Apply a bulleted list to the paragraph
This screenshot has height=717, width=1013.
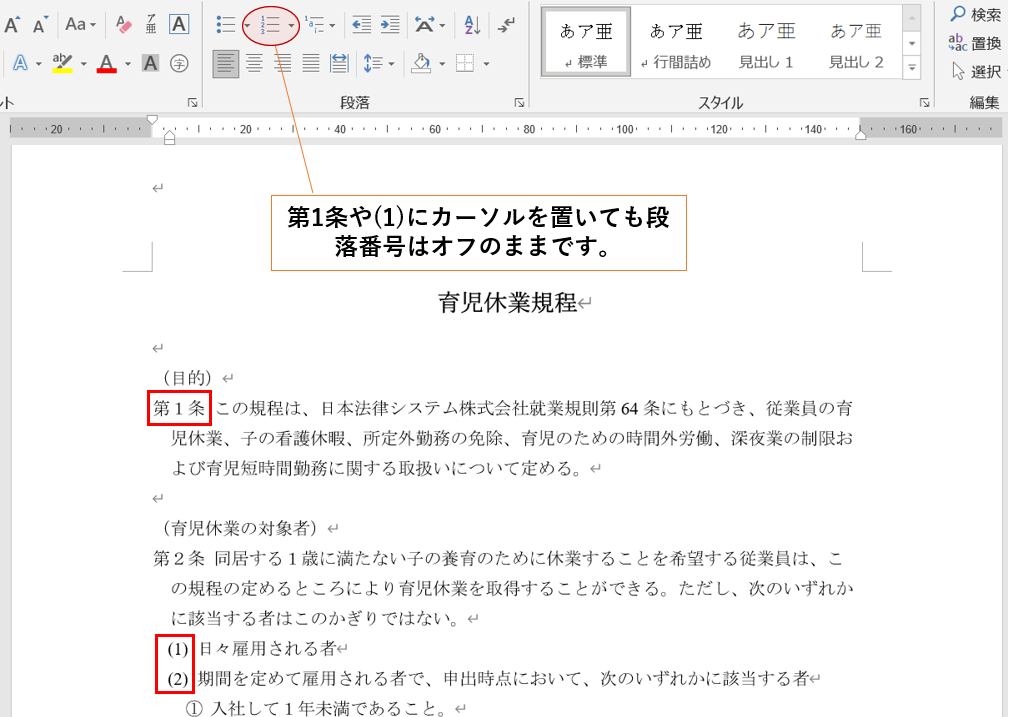pos(225,24)
